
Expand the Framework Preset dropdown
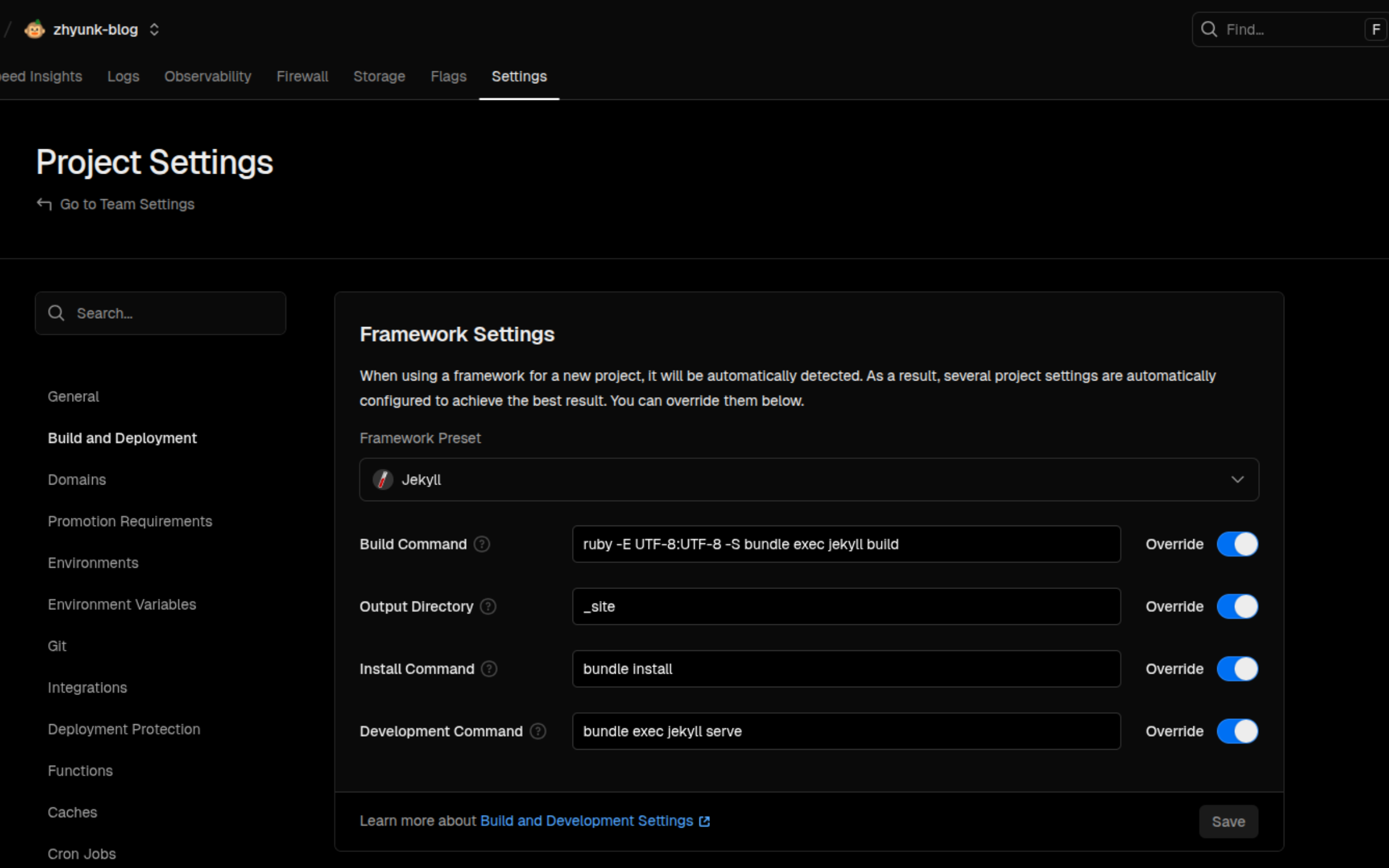809,479
